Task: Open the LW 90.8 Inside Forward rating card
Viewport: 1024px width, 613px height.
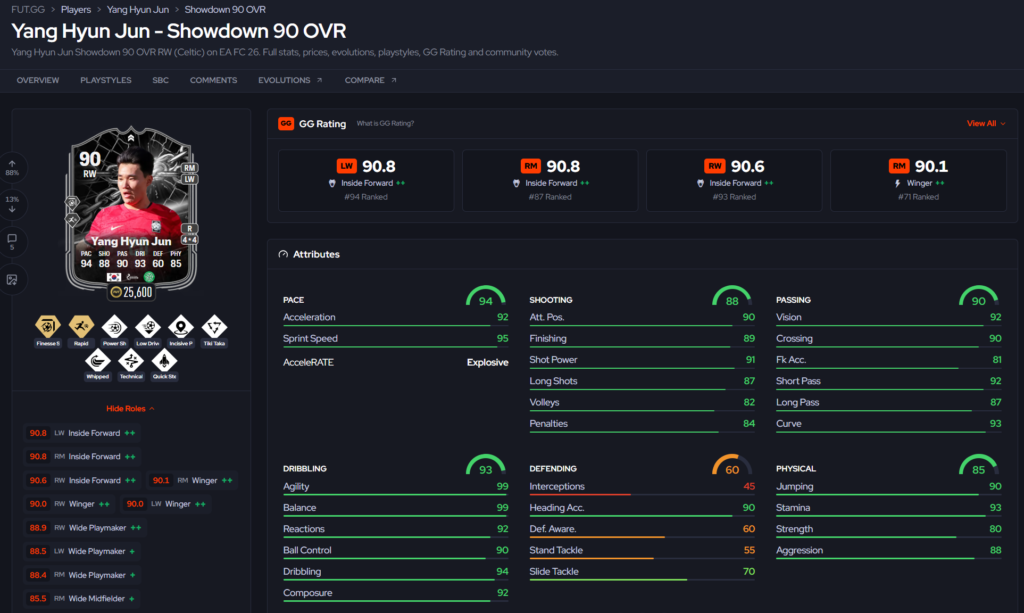Action: tap(366, 180)
